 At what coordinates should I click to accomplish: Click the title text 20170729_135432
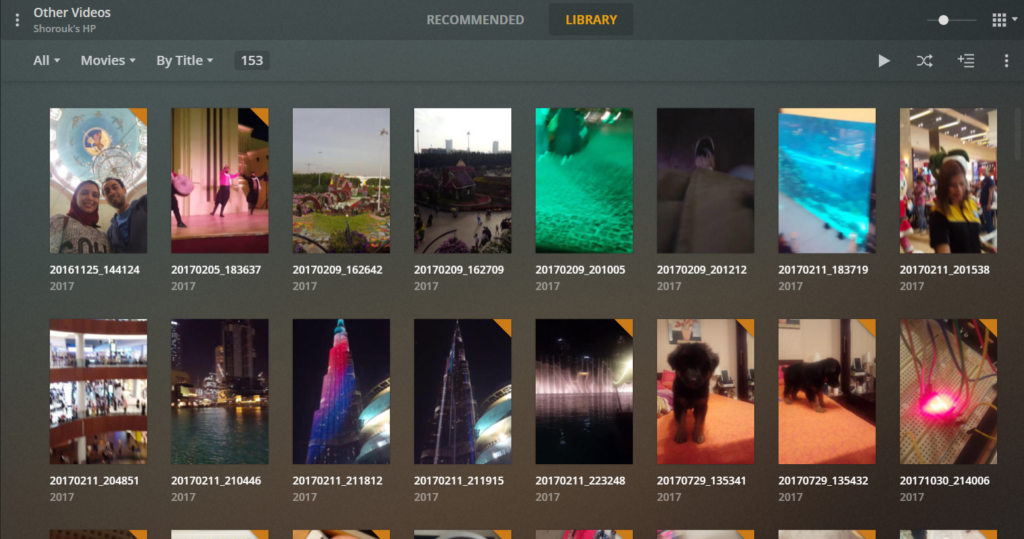824,481
